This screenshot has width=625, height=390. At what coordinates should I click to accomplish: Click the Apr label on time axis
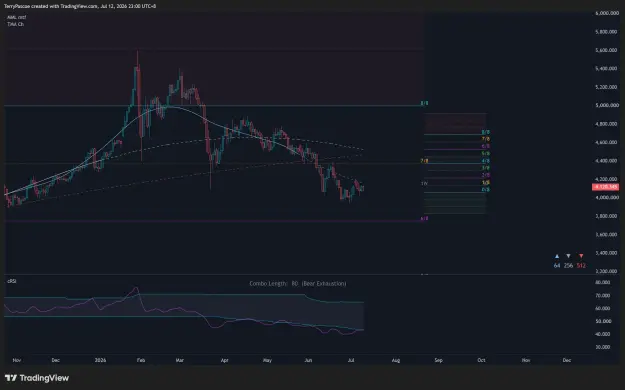click(225, 360)
